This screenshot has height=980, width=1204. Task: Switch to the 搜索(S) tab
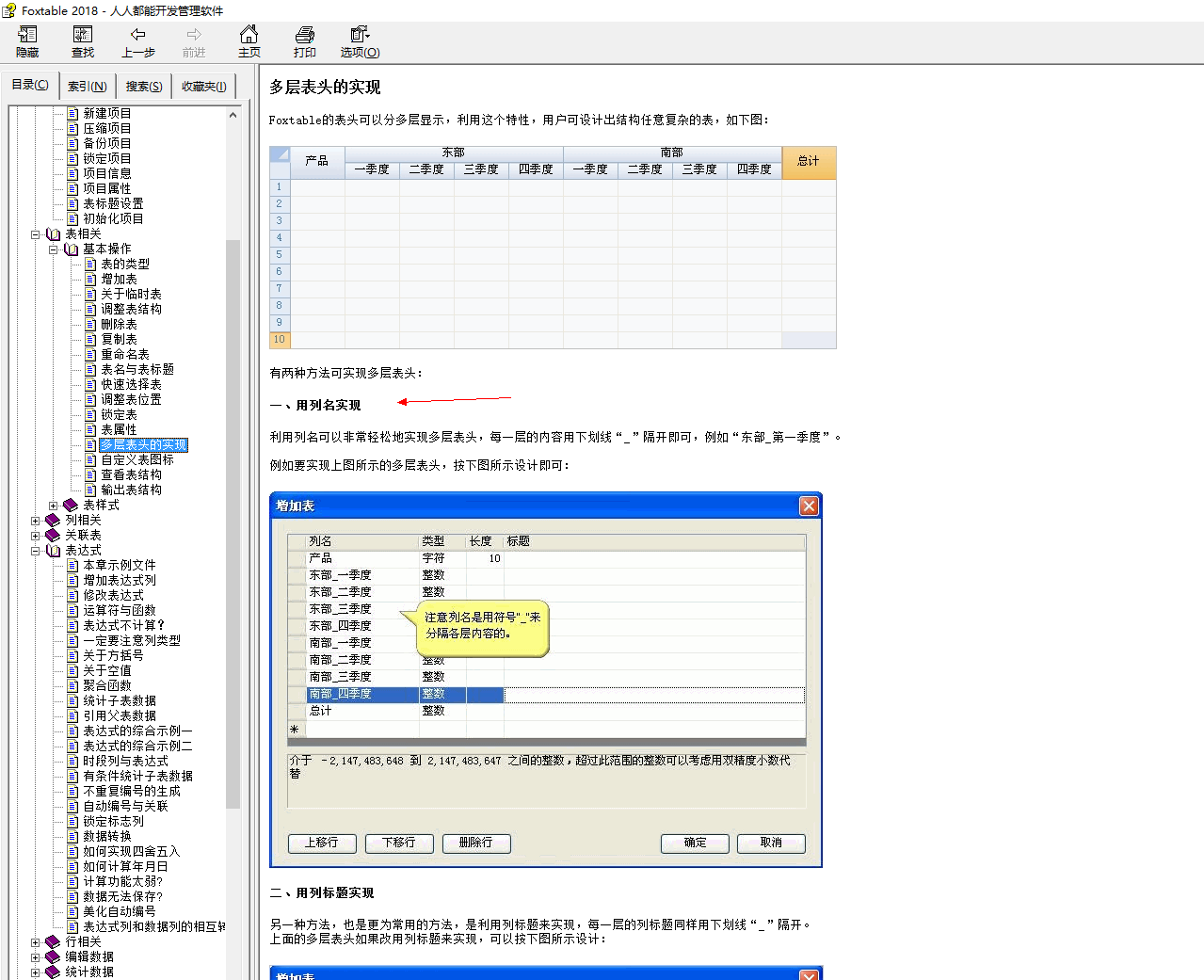(x=144, y=86)
